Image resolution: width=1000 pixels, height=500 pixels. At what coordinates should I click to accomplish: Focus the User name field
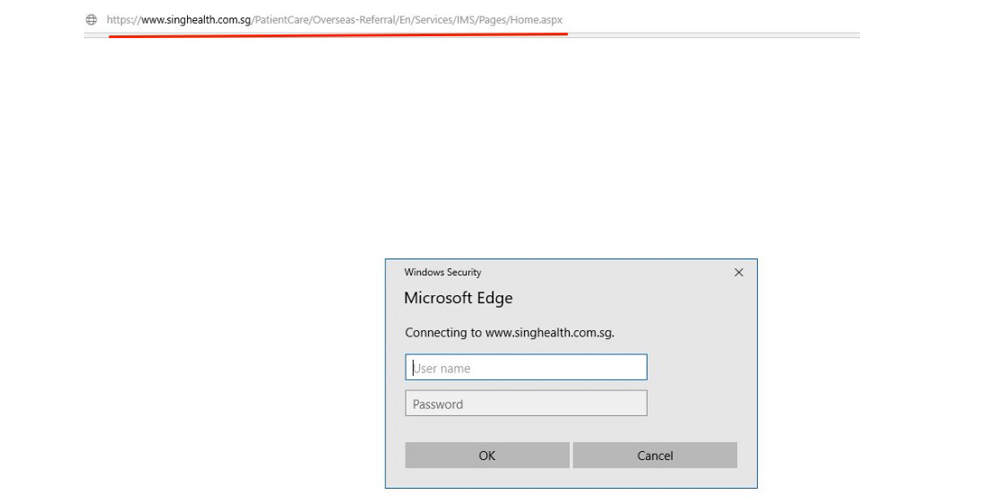526,367
